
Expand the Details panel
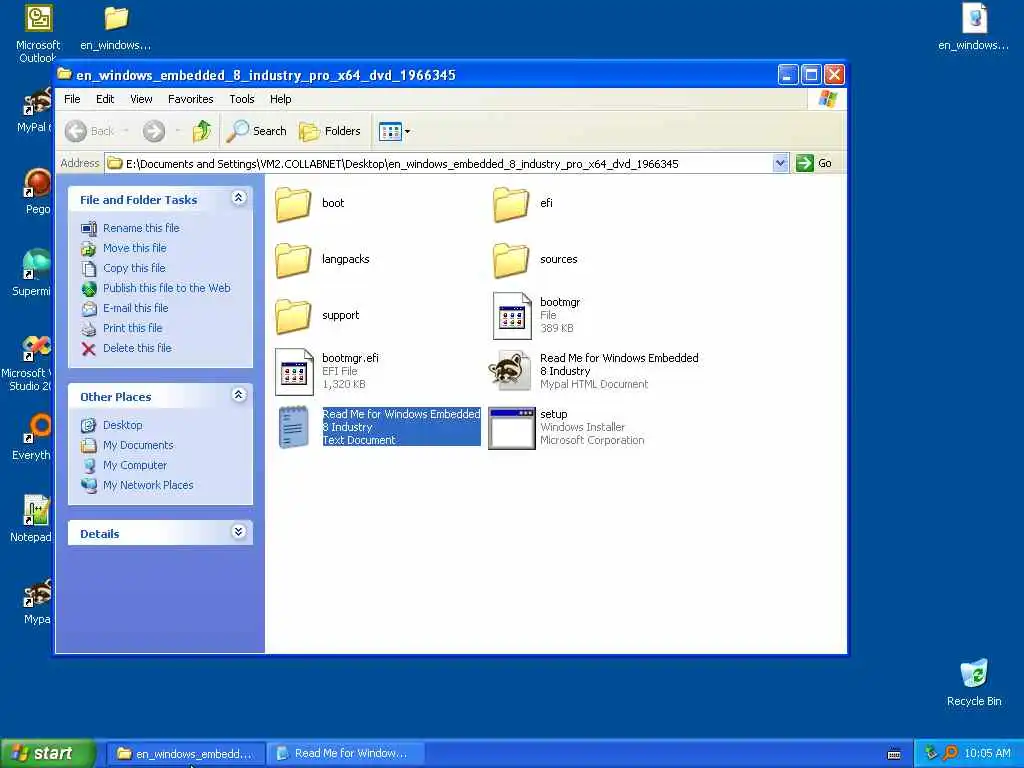click(239, 532)
